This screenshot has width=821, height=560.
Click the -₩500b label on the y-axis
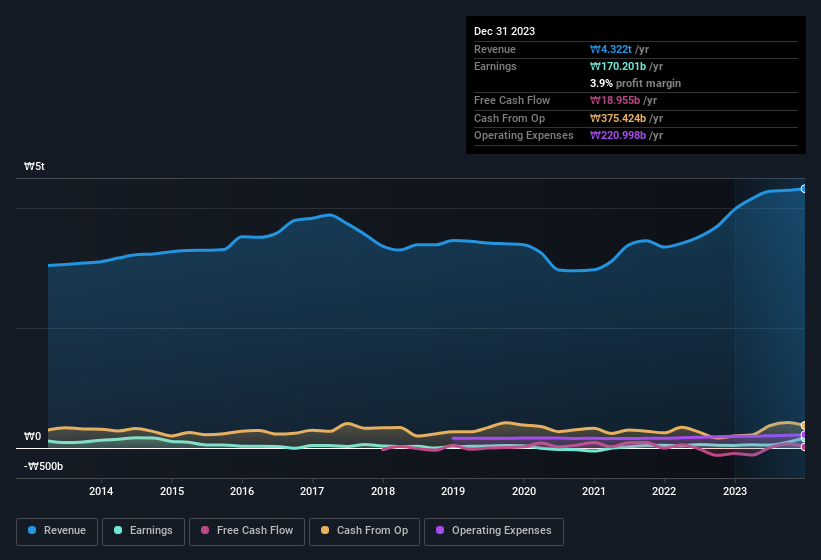[43, 466]
